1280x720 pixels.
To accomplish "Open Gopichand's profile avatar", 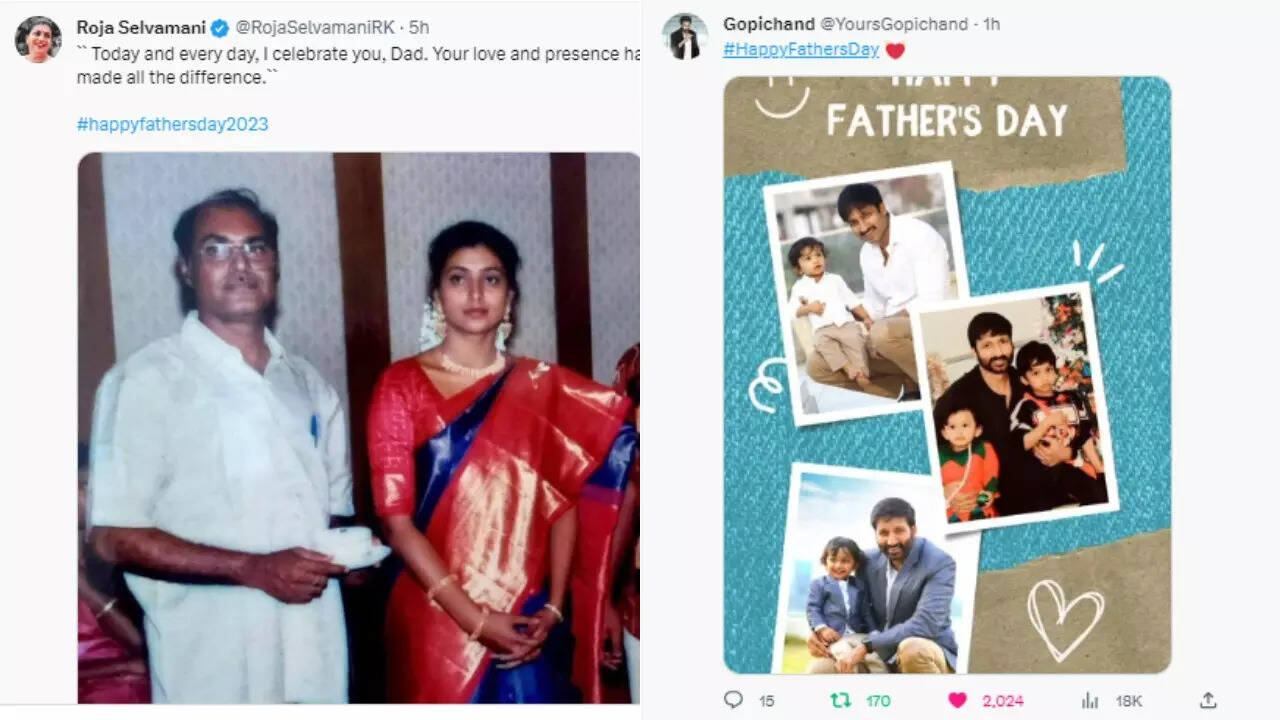I will tap(685, 37).
